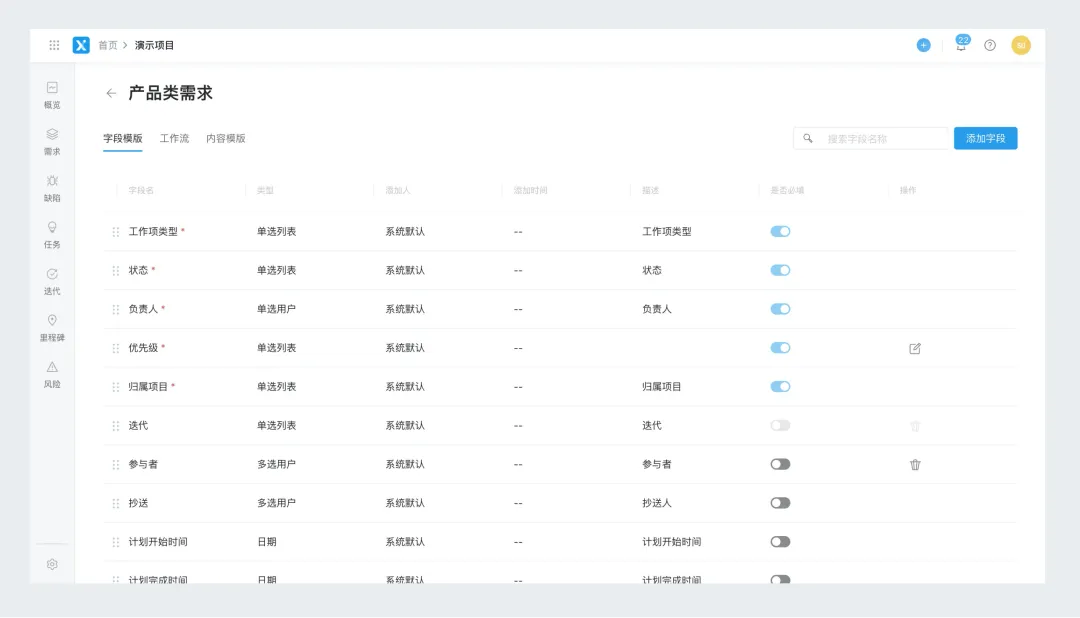
Task: Open 概览 overview in sidebar
Action: pos(52,95)
